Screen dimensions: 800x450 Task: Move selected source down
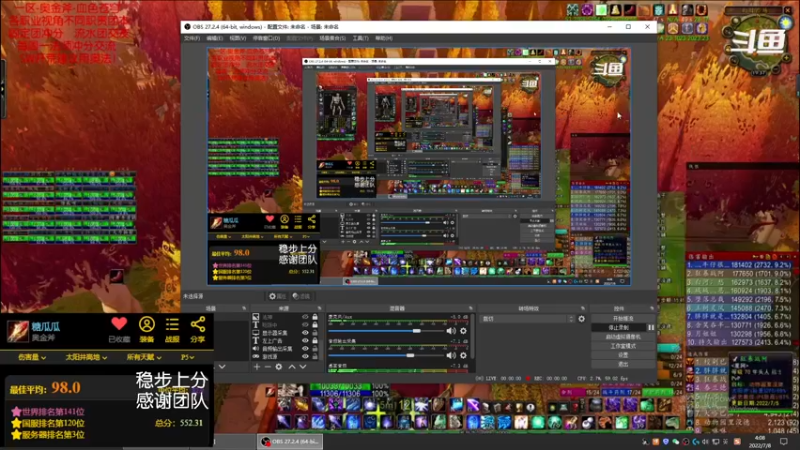coord(303,366)
